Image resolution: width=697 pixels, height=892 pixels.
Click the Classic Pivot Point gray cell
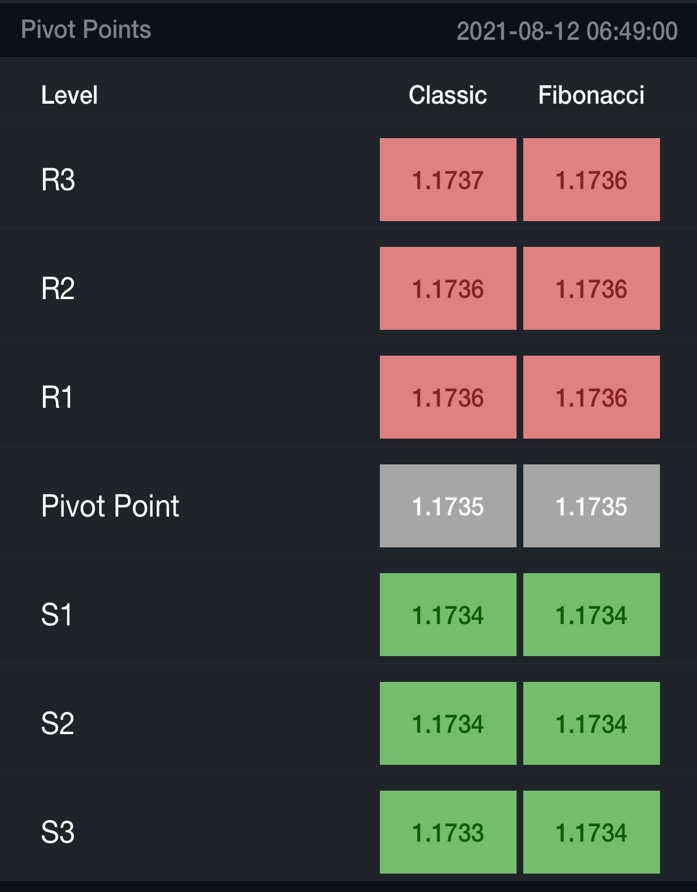point(448,506)
